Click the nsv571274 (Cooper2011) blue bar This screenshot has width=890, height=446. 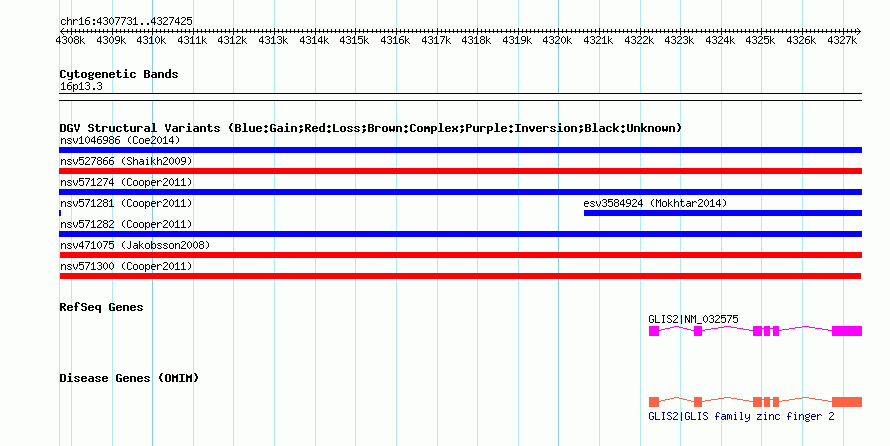click(460, 192)
